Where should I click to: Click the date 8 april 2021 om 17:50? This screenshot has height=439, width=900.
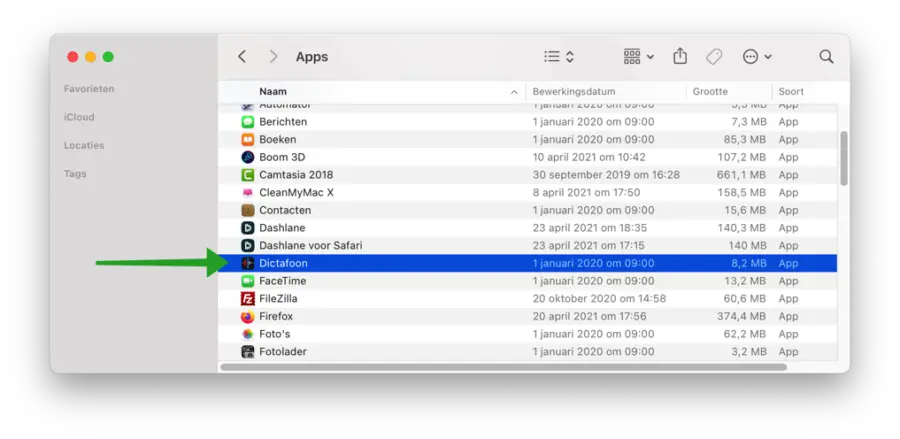coord(587,193)
